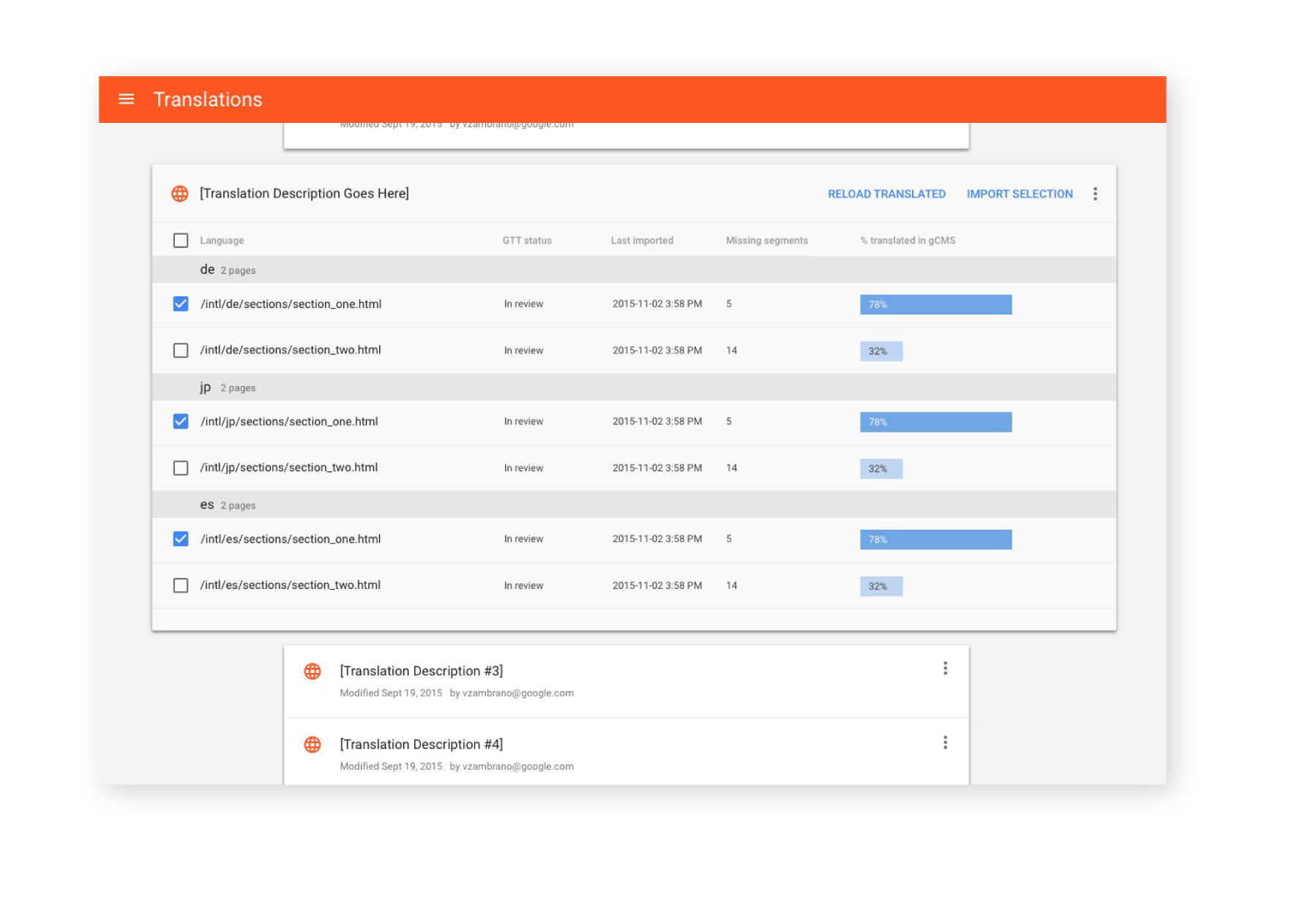Viewport: 1297px width, 924px height.
Task: Collapse the jp language group header
Action: (206, 388)
